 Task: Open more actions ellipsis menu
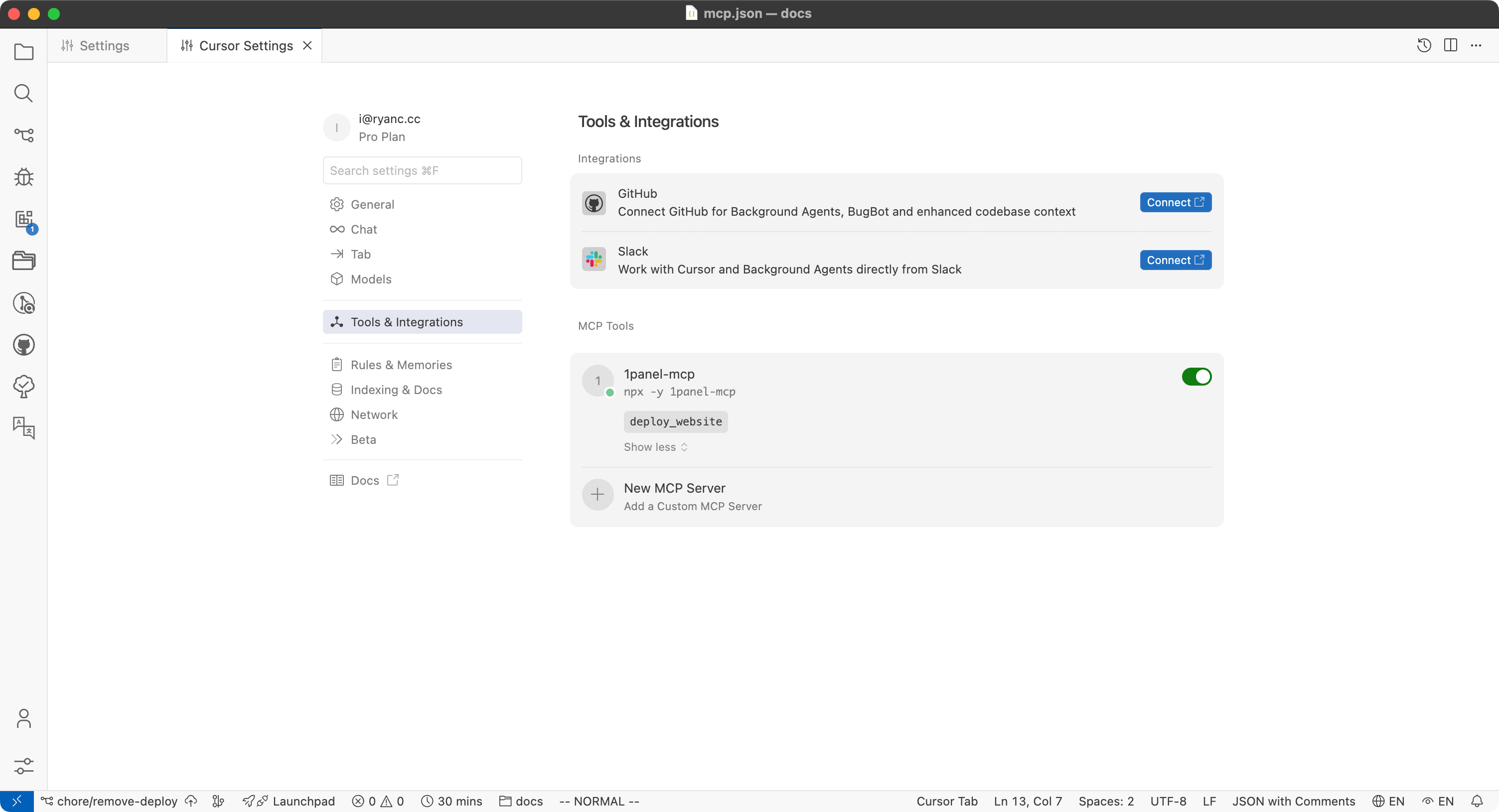click(1476, 45)
